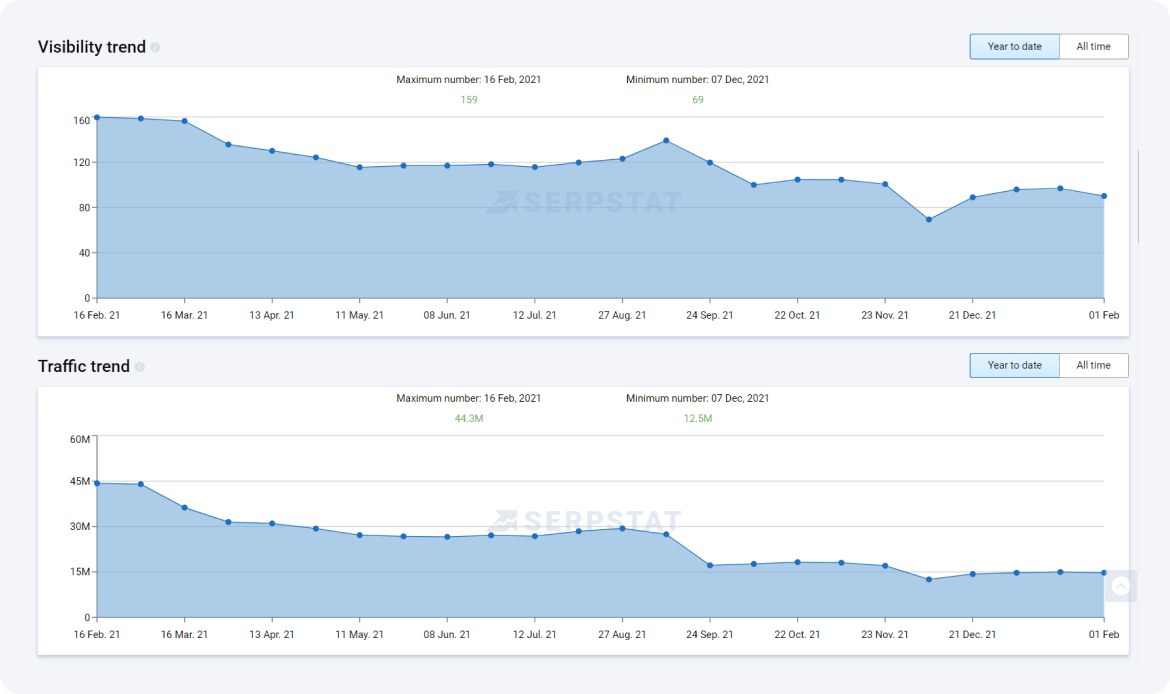Click the scroll-to-top chevron button
Viewport: 1170px width, 694px height.
click(x=1121, y=586)
